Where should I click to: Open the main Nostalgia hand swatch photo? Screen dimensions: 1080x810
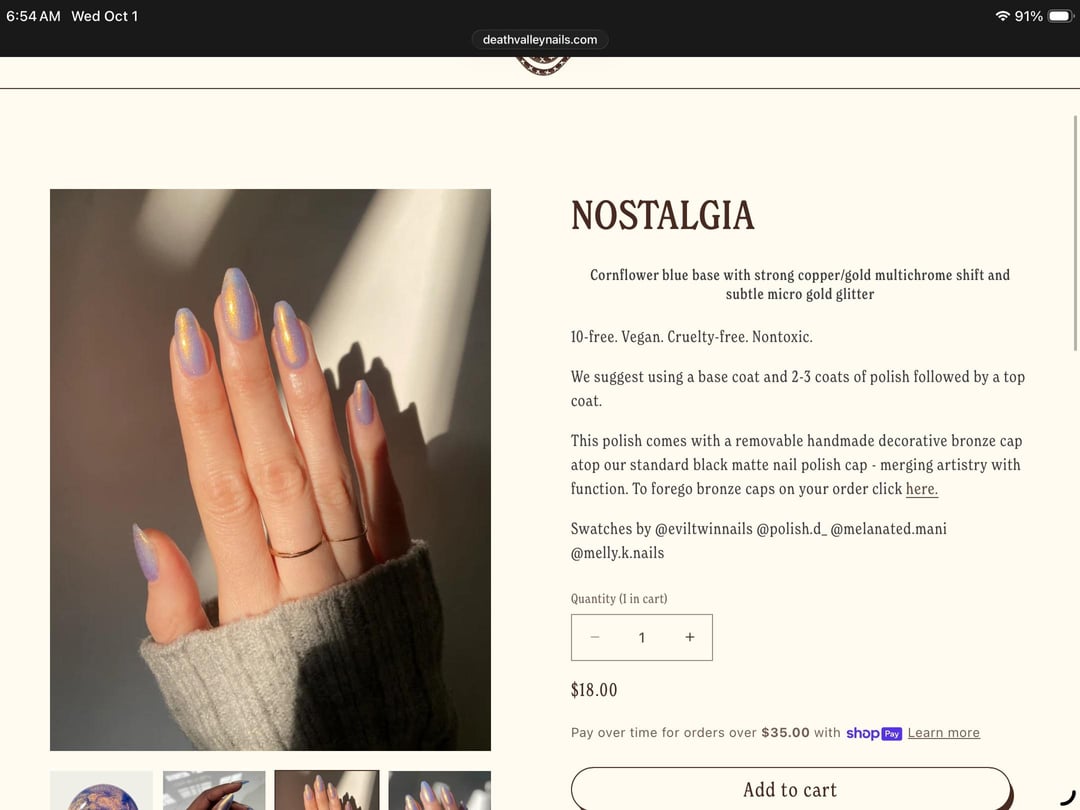(270, 470)
